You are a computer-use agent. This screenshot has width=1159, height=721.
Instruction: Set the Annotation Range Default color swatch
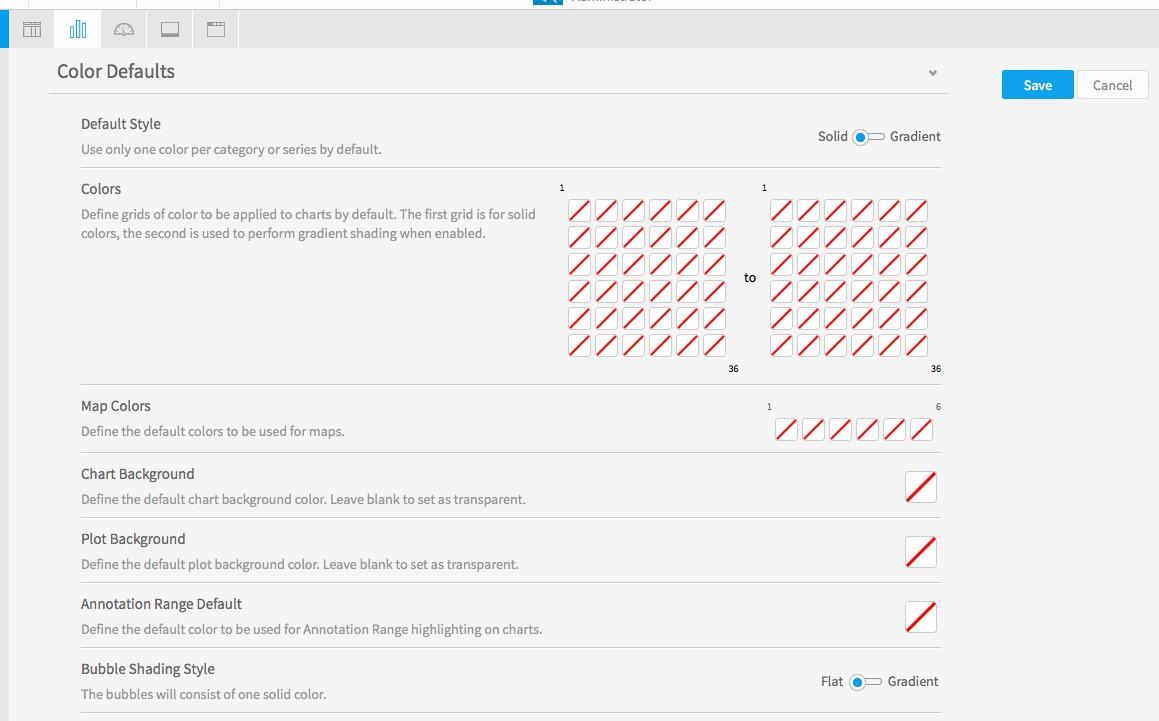click(921, 617)
